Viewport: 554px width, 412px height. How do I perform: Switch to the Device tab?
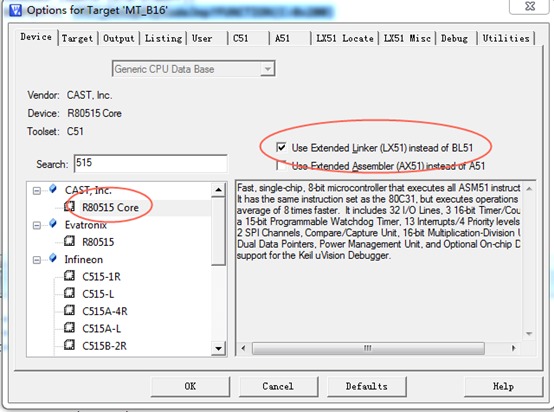point(36,37)
